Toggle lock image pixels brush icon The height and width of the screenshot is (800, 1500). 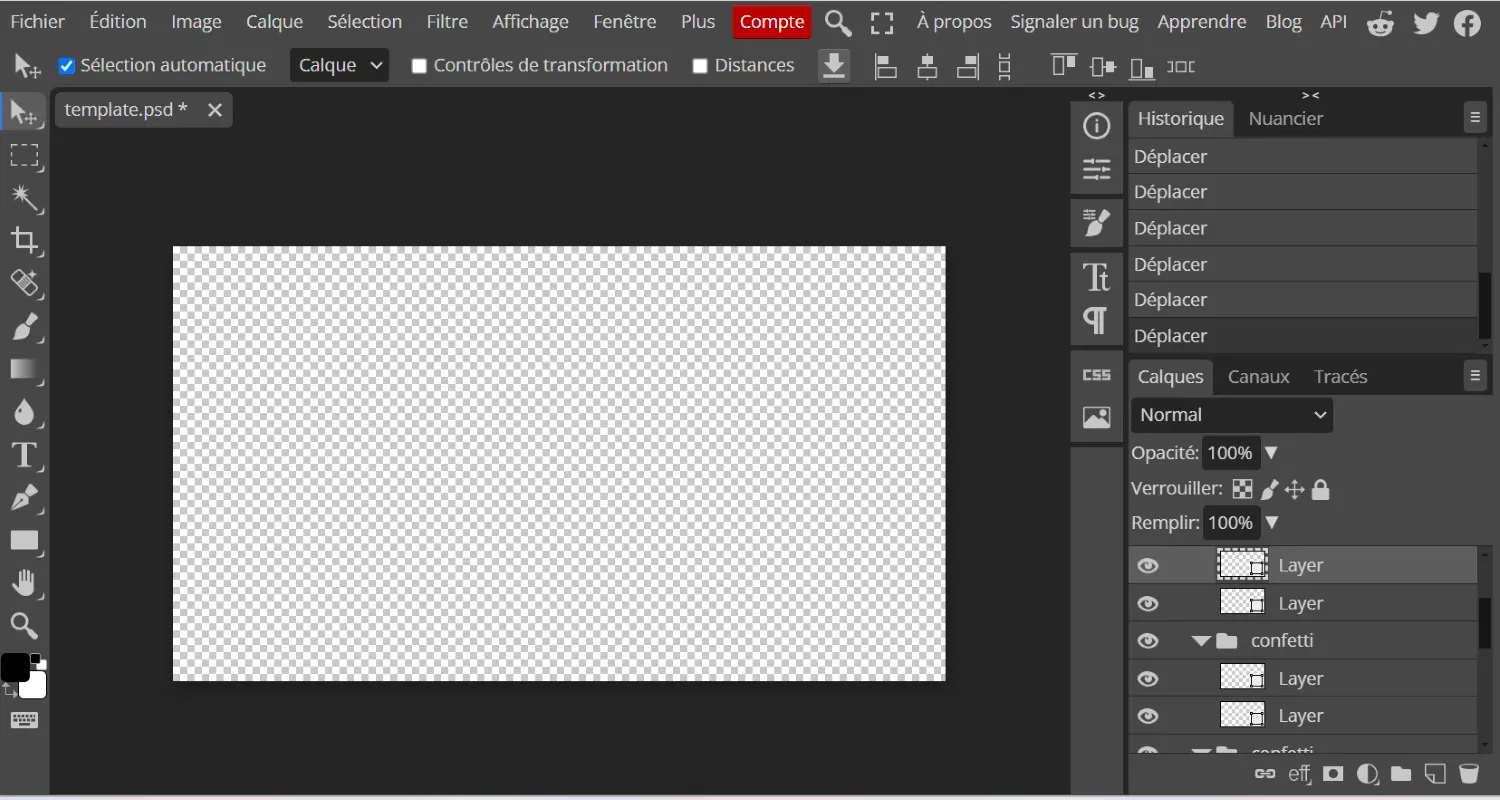(x=1269, y=490)
